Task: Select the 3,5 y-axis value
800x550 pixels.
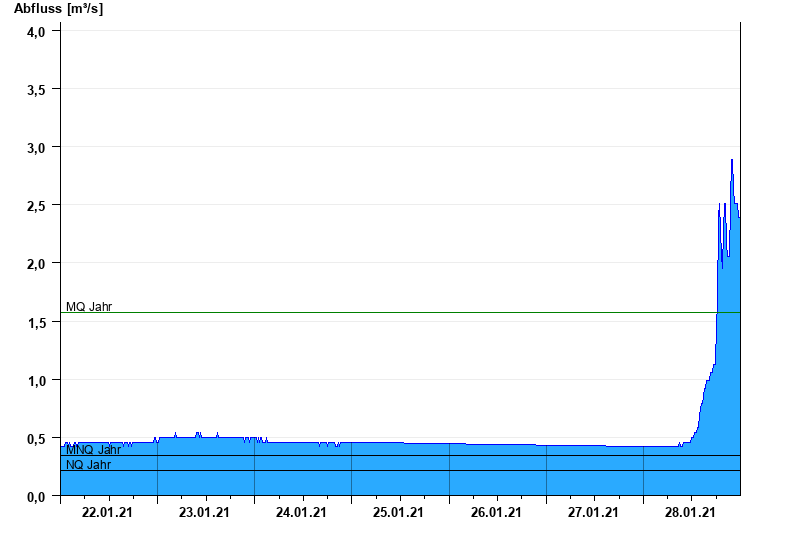Action: 37,89
